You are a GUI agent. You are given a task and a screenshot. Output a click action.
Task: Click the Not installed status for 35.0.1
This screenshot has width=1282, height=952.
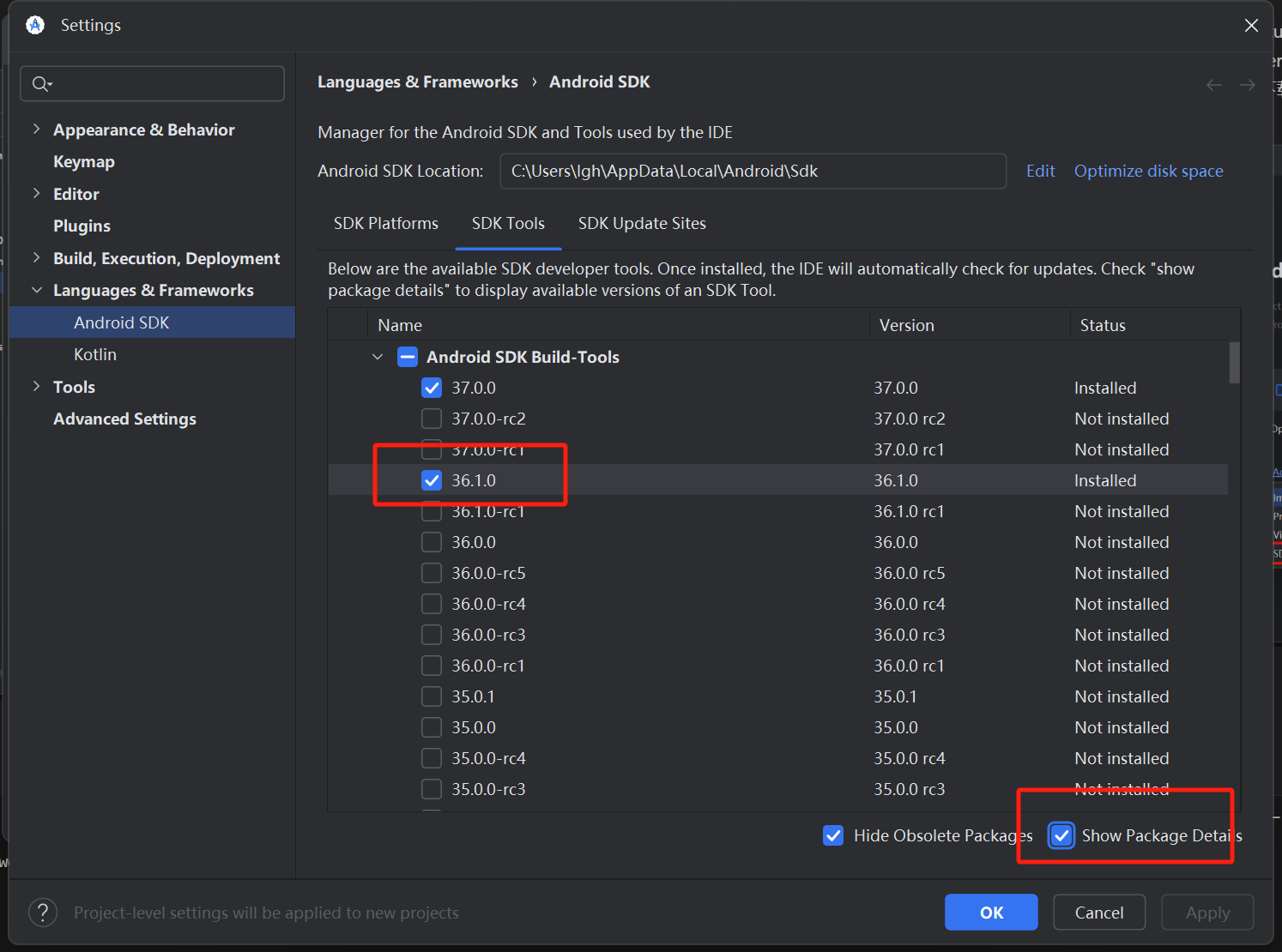[1122, 696]
